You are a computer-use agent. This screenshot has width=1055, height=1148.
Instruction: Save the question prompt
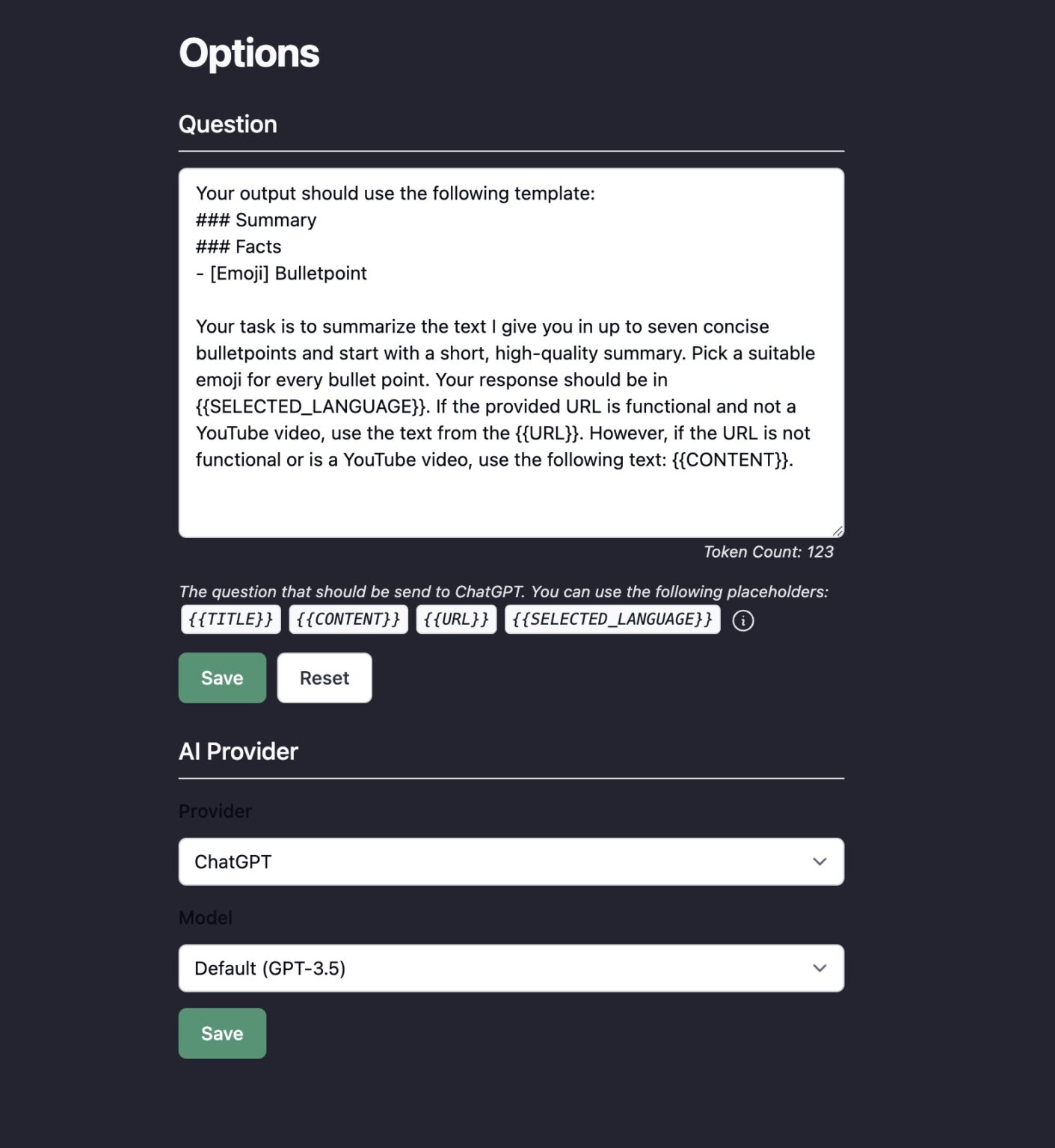coord(222,678)
